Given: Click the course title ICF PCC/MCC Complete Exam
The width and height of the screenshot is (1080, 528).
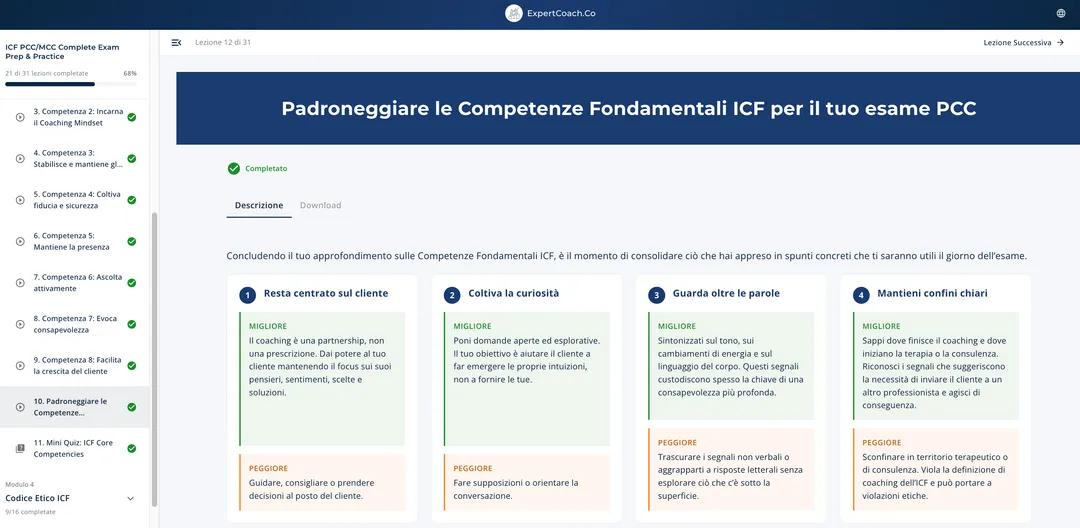Looking at the screenshot, I should (x=62, y=52).
